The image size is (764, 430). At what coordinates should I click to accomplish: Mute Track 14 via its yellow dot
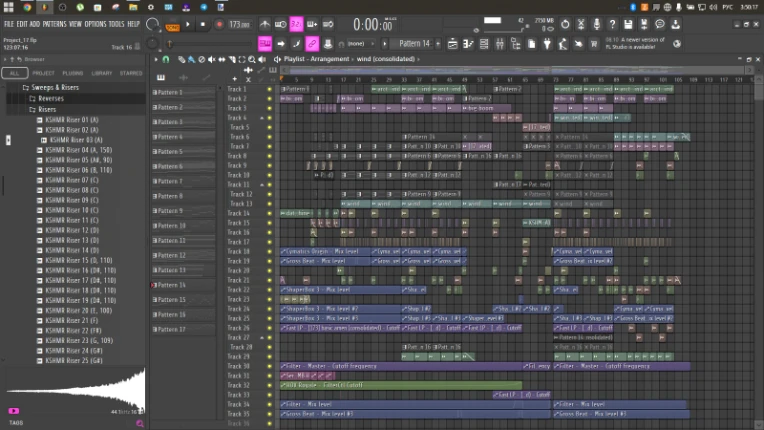(x=269, y=213)
